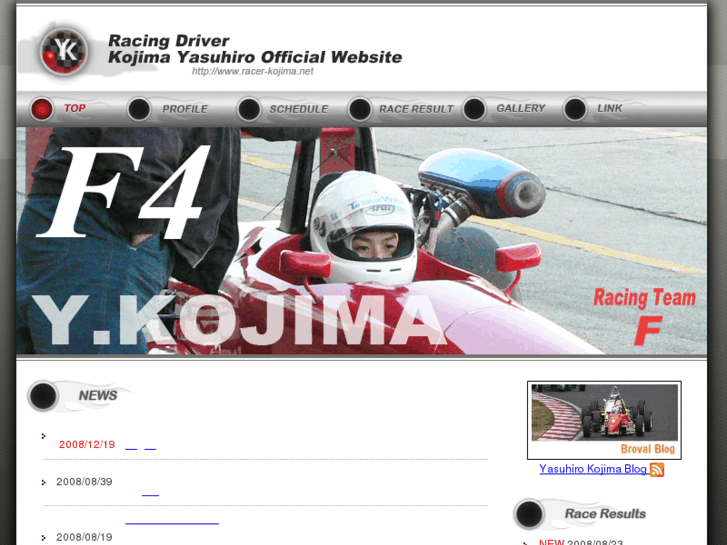
Task: Click the black circle icon beside SCHEDULE
Action: (x=249, y=109)
